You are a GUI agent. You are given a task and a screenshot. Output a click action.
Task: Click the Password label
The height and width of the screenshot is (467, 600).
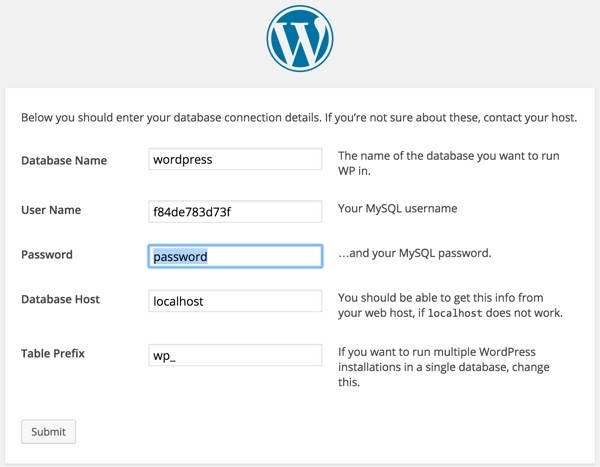click(47, 255)
